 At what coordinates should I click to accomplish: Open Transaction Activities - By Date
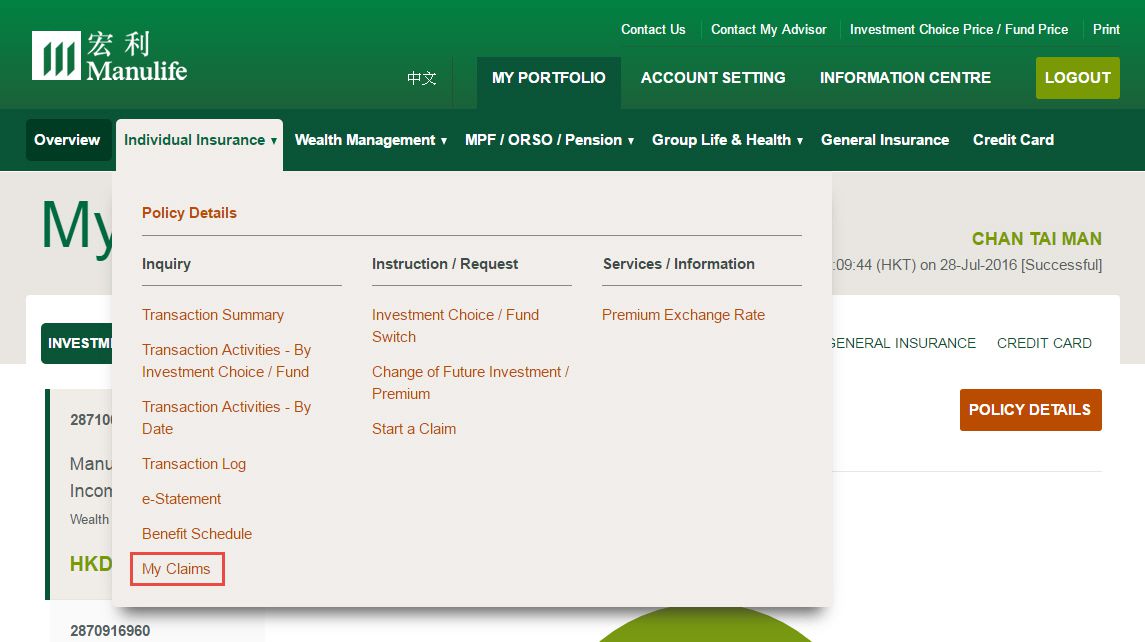tap(226, 418)
